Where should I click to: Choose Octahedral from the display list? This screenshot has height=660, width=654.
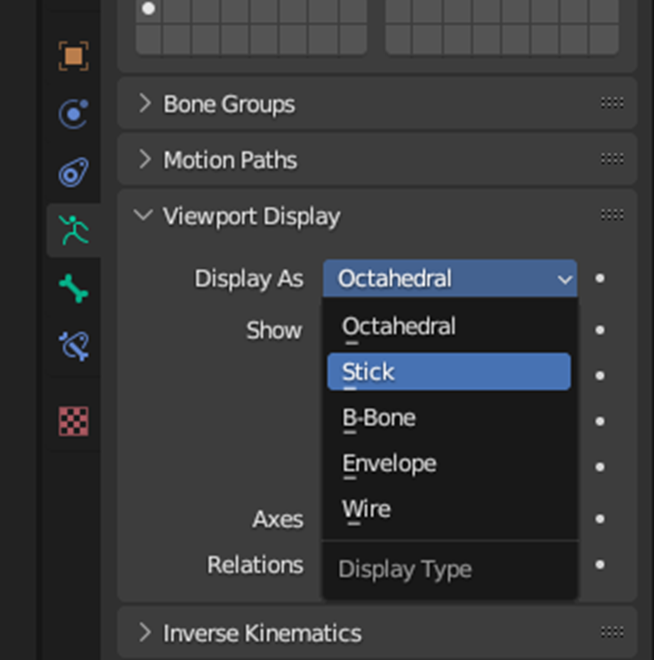coord(399,326)
